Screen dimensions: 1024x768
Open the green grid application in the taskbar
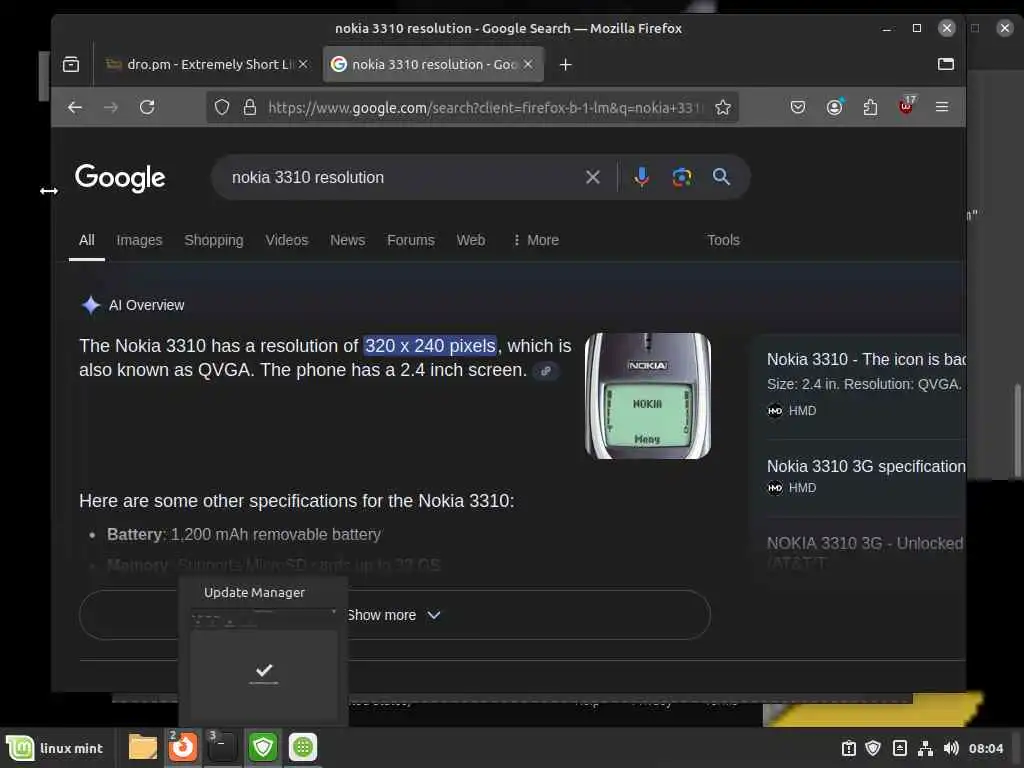pyautogui.click(x=302, y=747)
